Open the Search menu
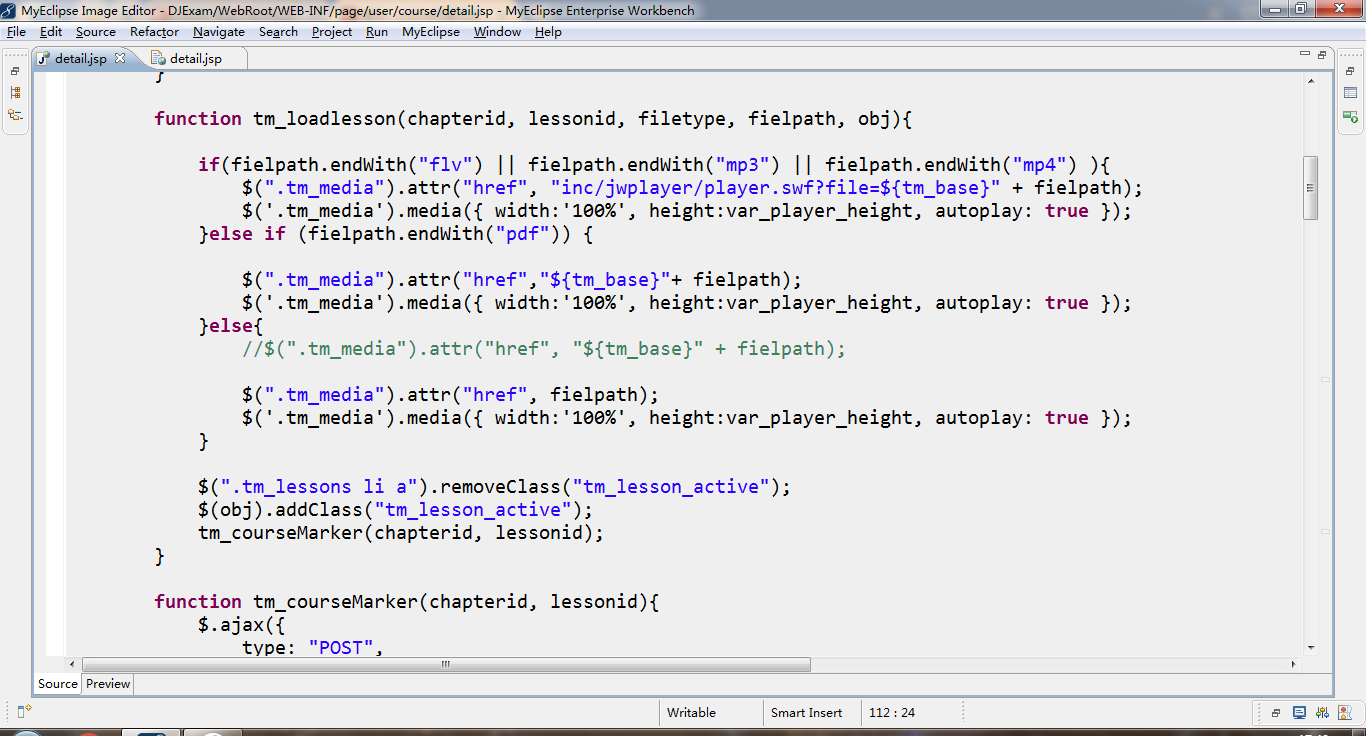1366x736 pixels. tap(278, 32)
